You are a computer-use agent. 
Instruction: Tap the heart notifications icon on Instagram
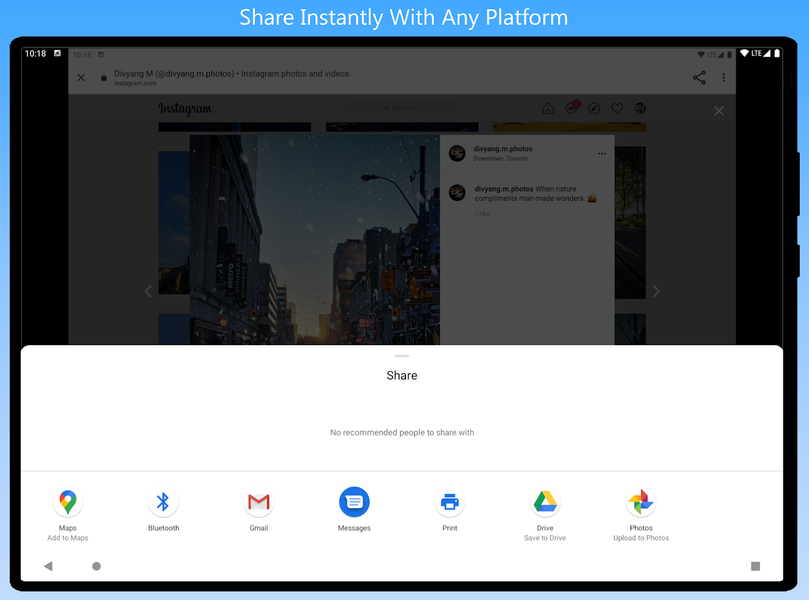(617, 108)
